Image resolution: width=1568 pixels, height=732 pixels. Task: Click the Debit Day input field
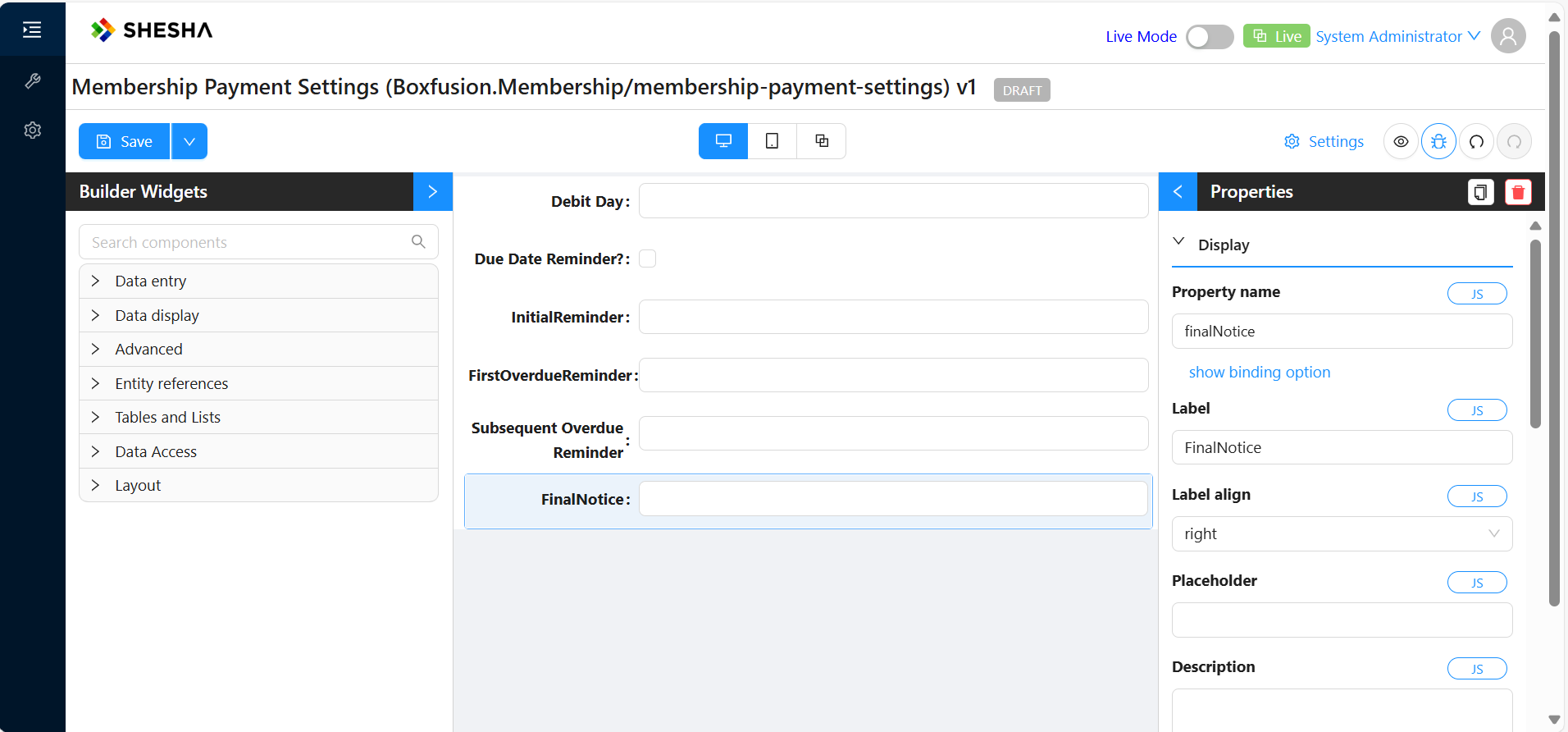click(x=893, y=201)
